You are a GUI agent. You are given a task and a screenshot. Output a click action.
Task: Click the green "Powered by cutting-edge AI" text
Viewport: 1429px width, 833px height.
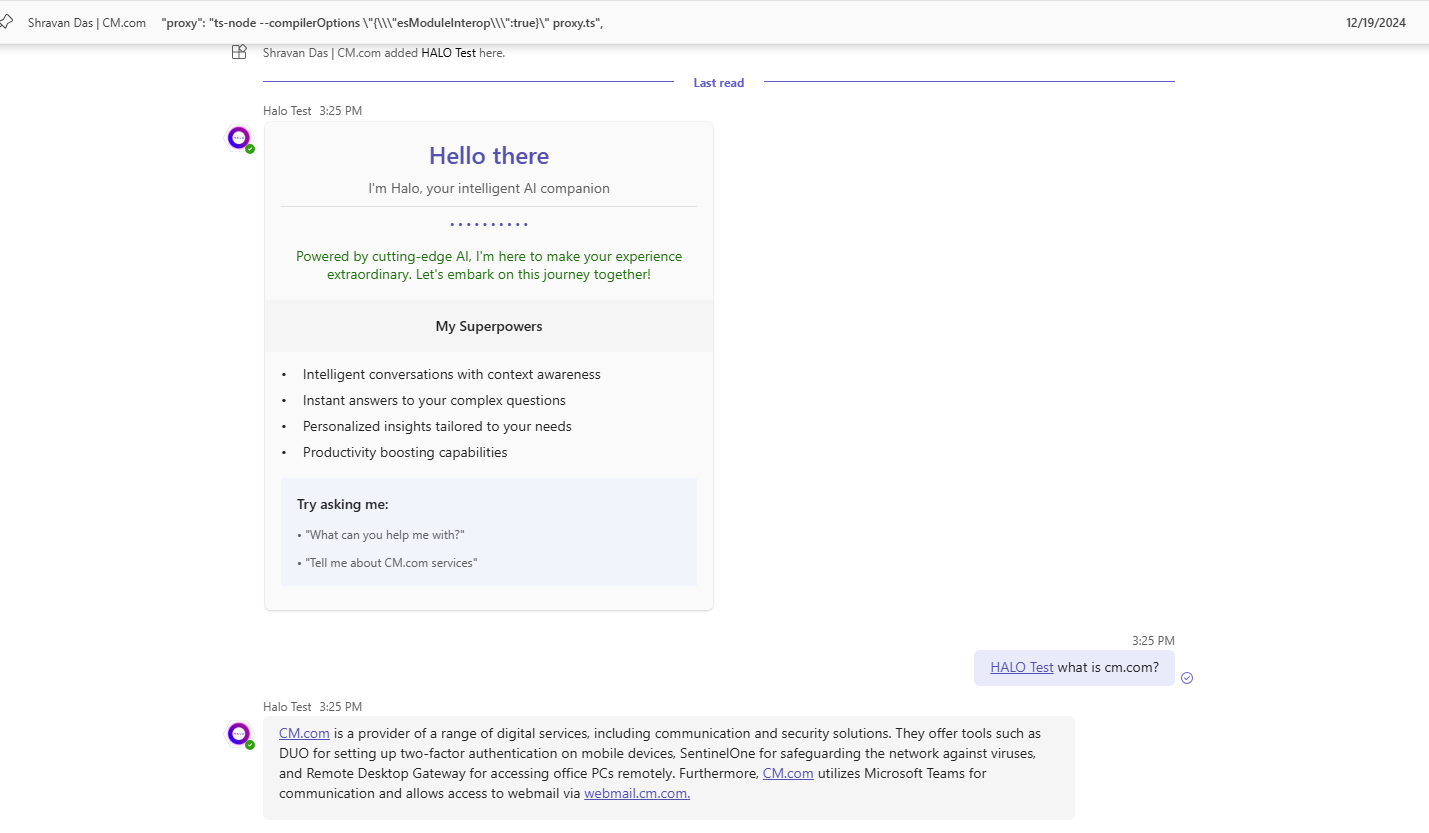(489, 265)
